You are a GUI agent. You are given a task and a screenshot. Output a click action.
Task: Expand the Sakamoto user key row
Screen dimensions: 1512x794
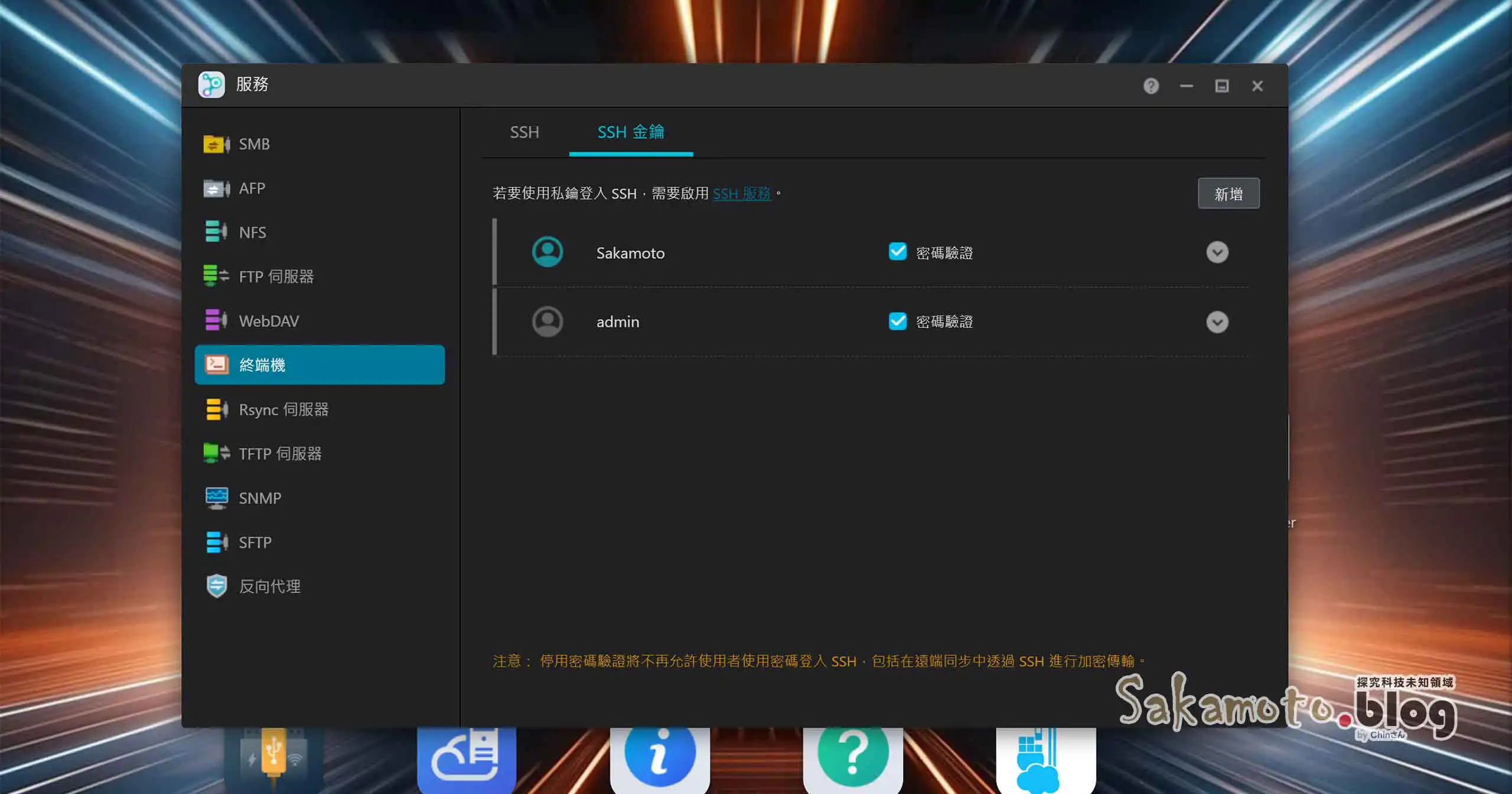1217,252
